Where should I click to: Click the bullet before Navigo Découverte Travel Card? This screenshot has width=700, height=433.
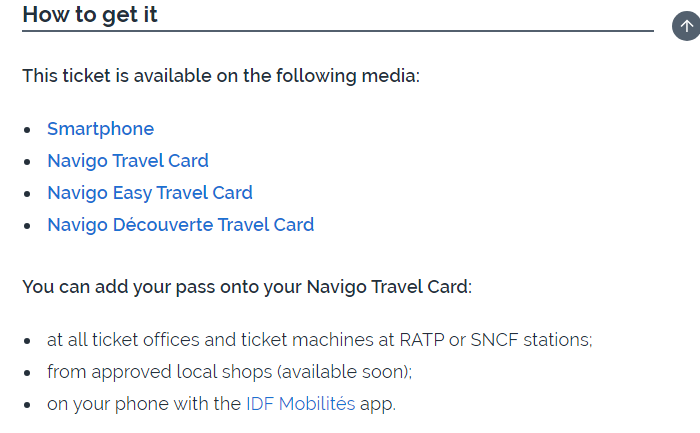tap(27, 226)
